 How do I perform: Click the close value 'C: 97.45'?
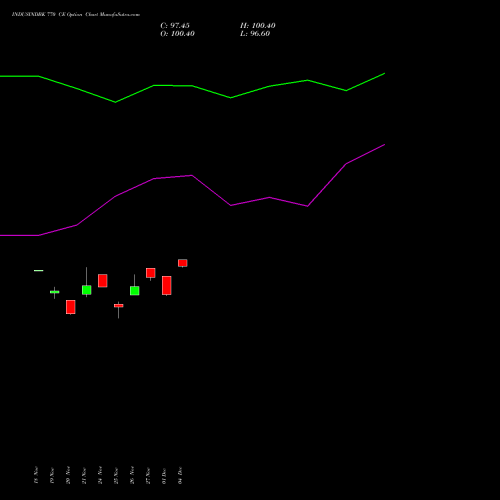175,26
